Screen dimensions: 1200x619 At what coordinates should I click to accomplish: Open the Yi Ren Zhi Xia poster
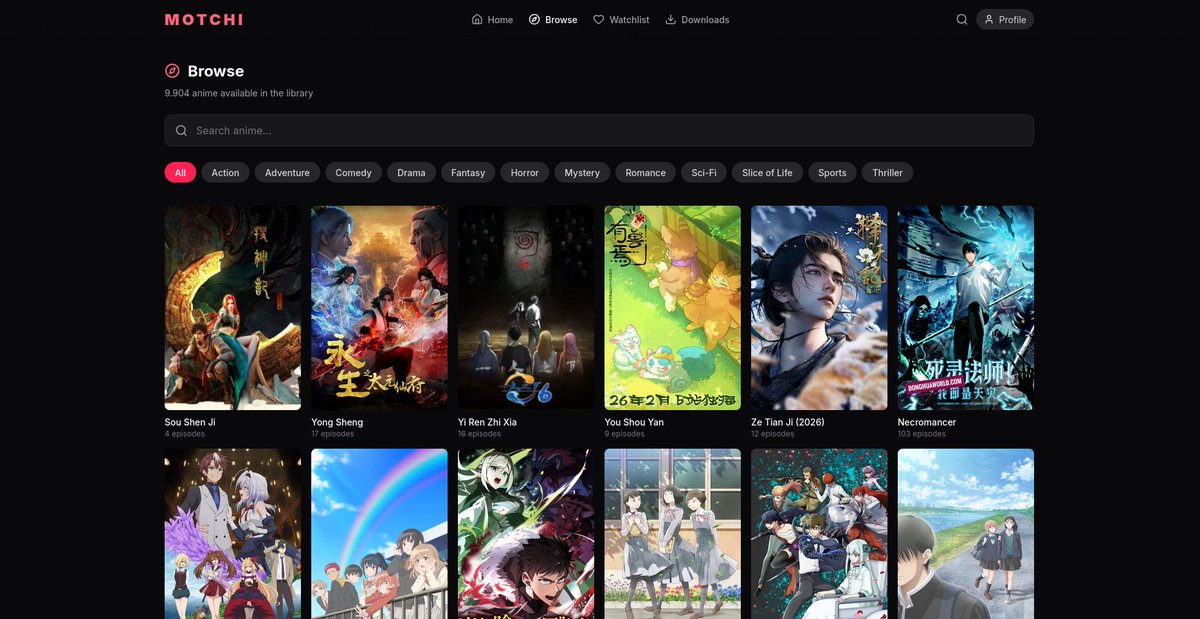526,308
